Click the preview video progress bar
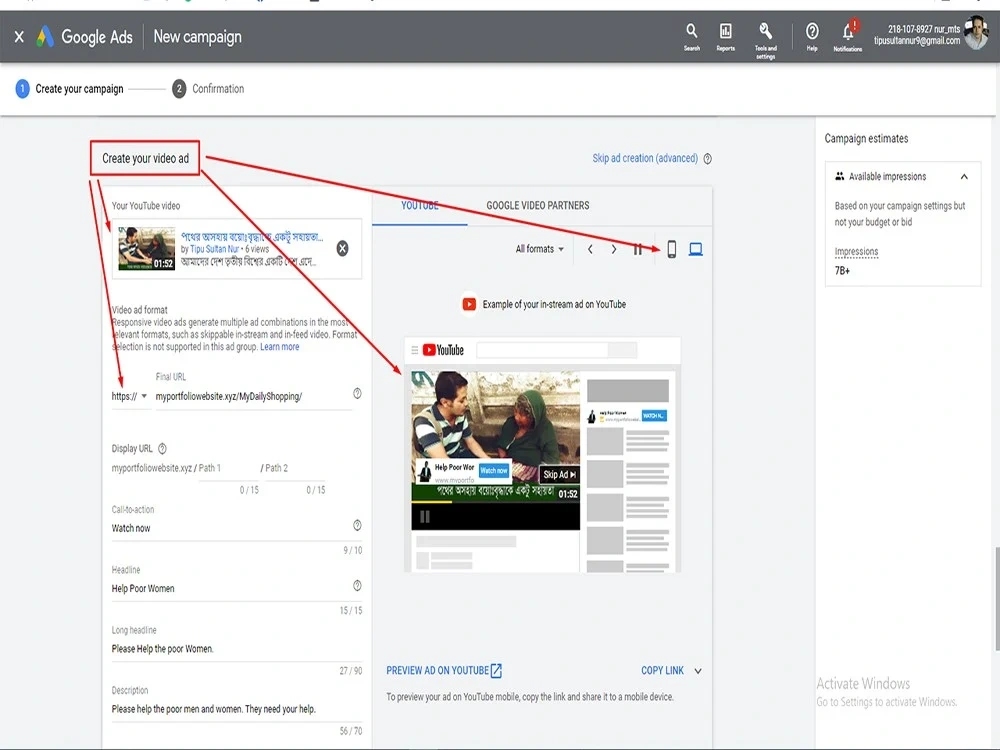The width and height of the screenshot is (1000, 750). [496, 503]
